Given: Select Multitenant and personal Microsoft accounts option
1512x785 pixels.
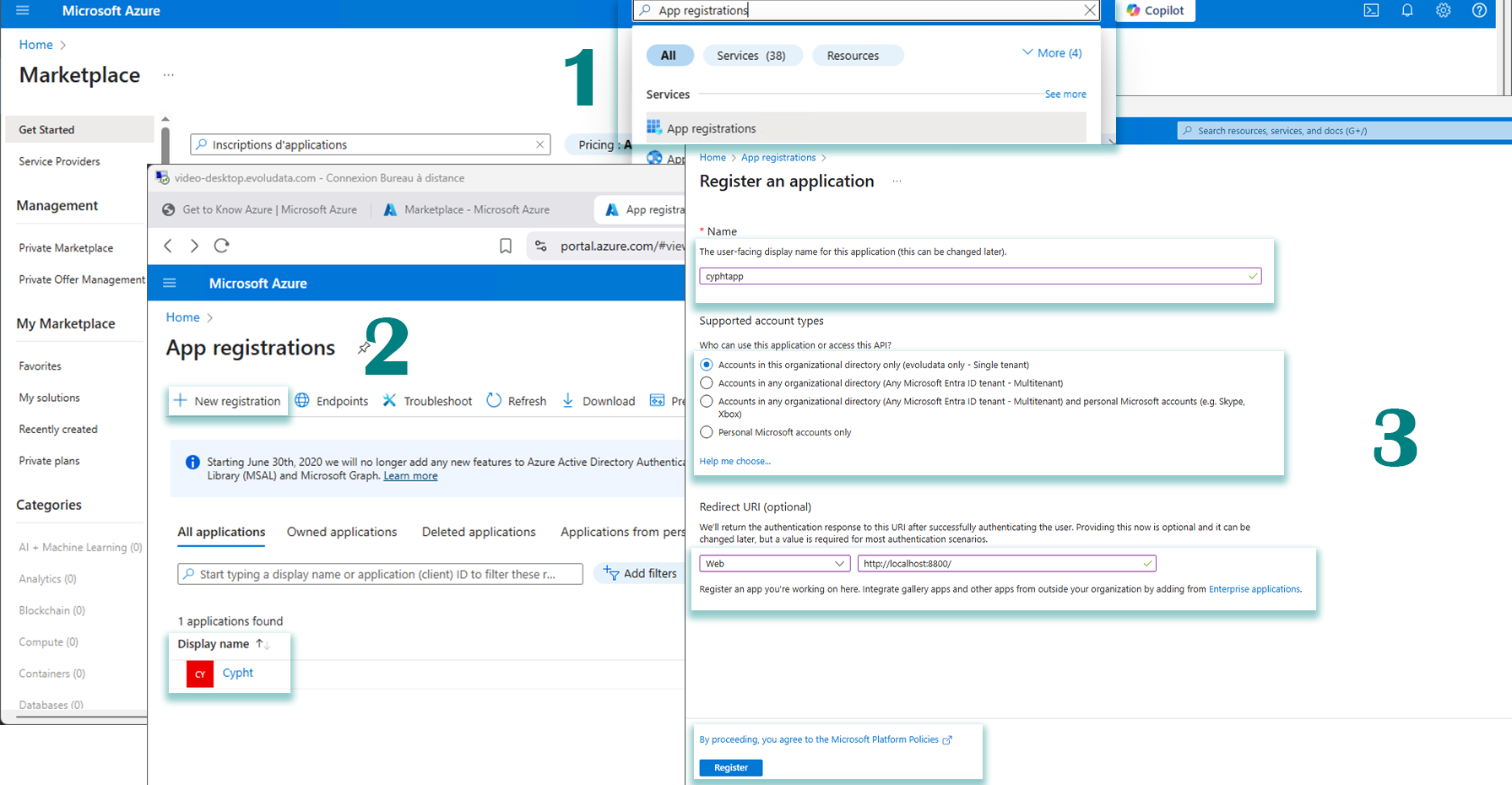Looking at the screenshot, I should click(707, 402).
